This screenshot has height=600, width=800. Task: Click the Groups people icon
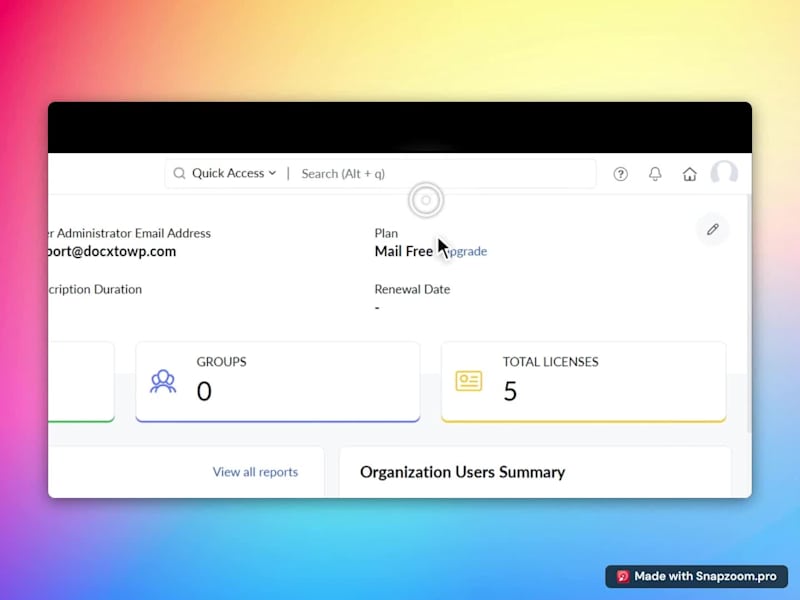[163, 382]
